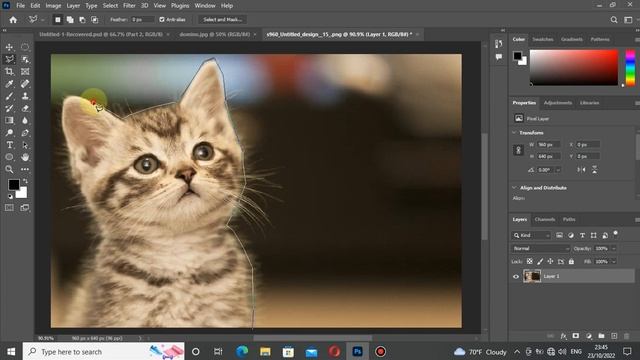640x360 pixels.
Task: Select the Path Selection tool
Action: point(25,145)
